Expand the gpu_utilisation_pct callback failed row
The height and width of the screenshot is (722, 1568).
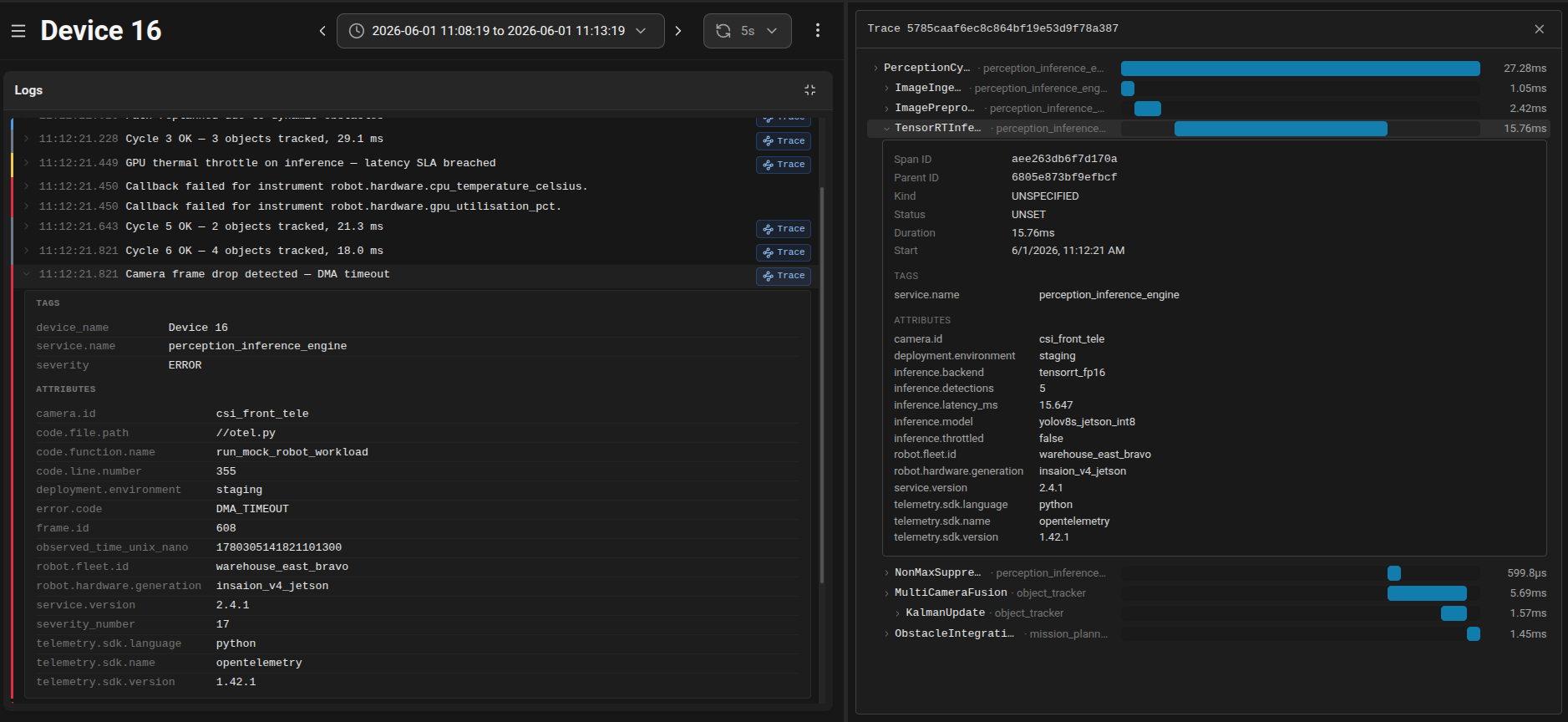tap(26, 206)
